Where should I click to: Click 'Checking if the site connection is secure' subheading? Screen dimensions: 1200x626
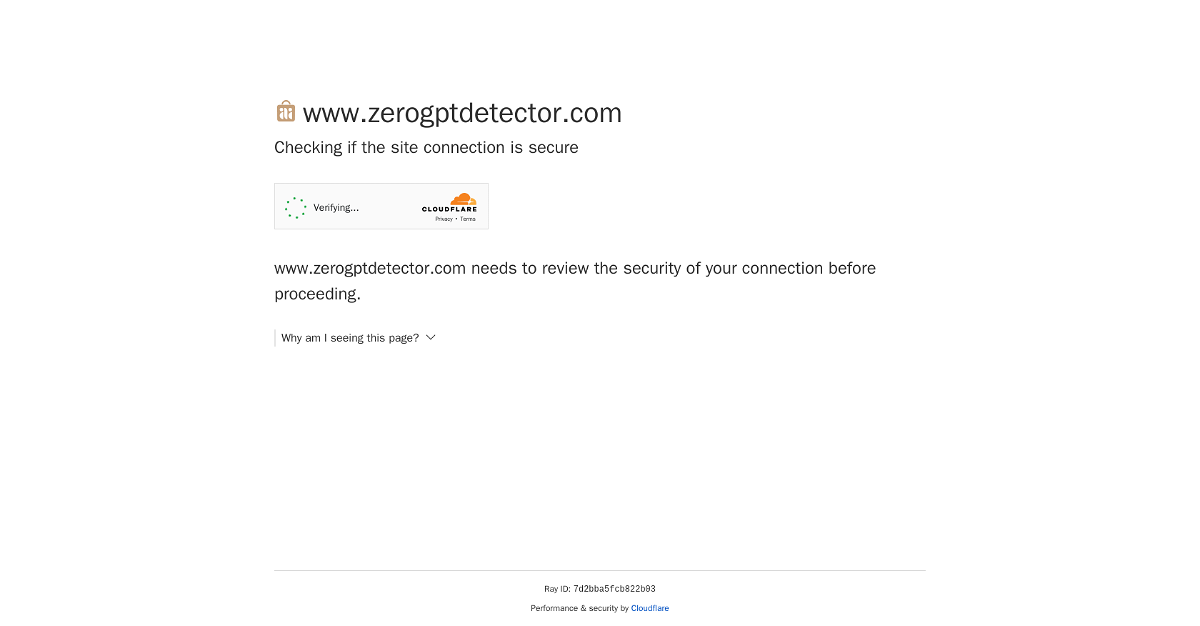426,148
